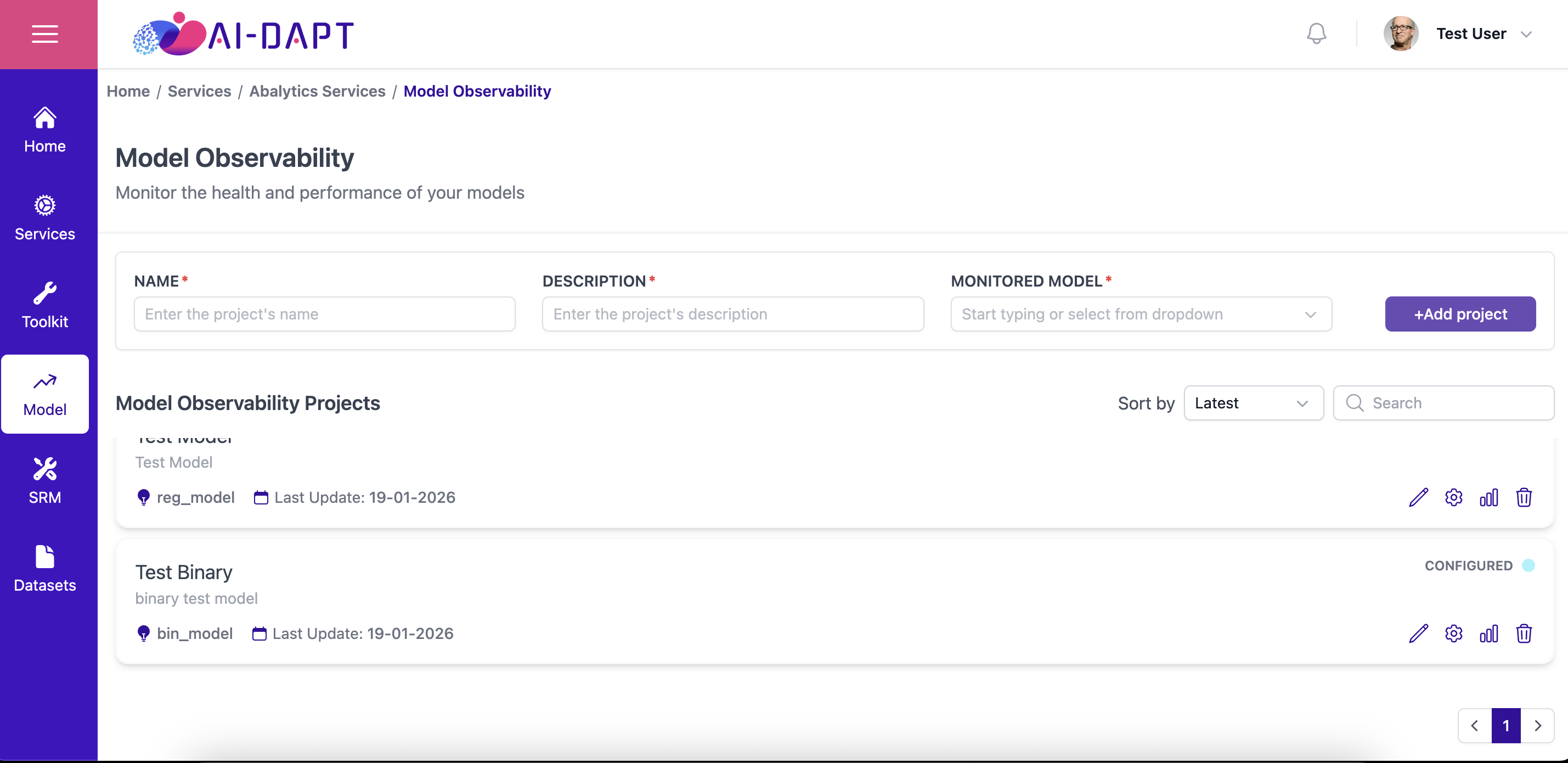
Task: View bar chart metrics for Test Binary
Action: click(x=1489, y=633)
